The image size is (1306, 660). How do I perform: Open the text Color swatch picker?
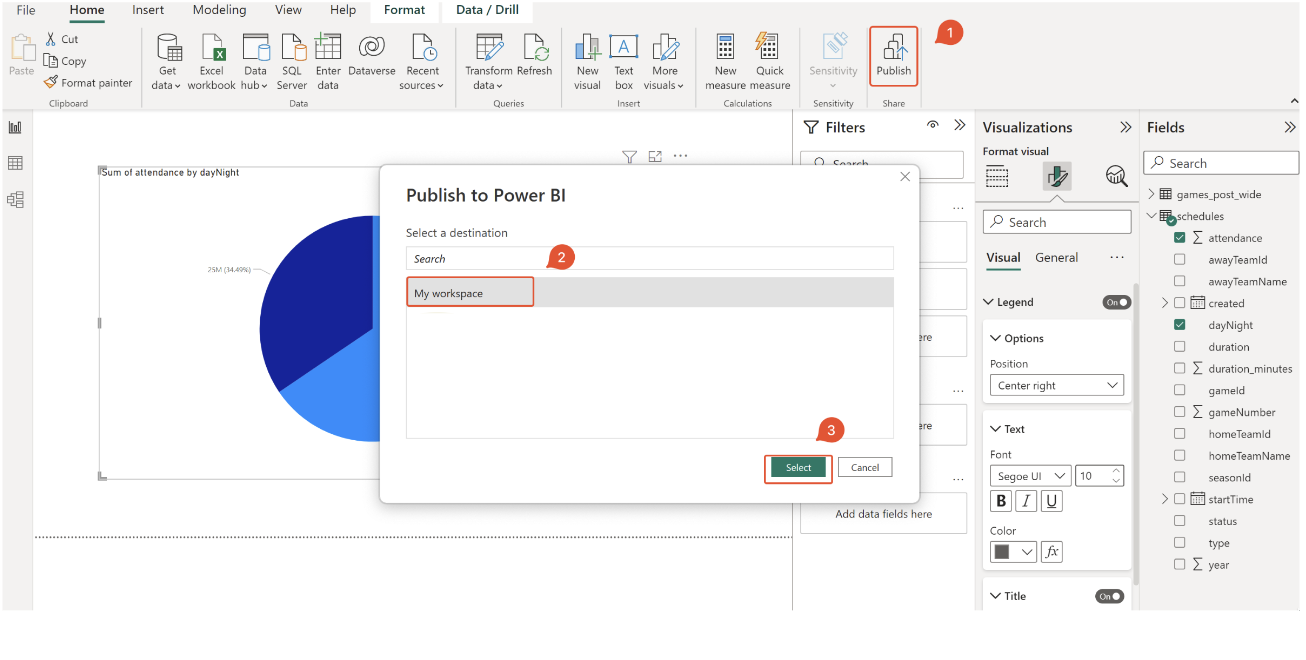pyautogui.click(x=1013, y=551)
